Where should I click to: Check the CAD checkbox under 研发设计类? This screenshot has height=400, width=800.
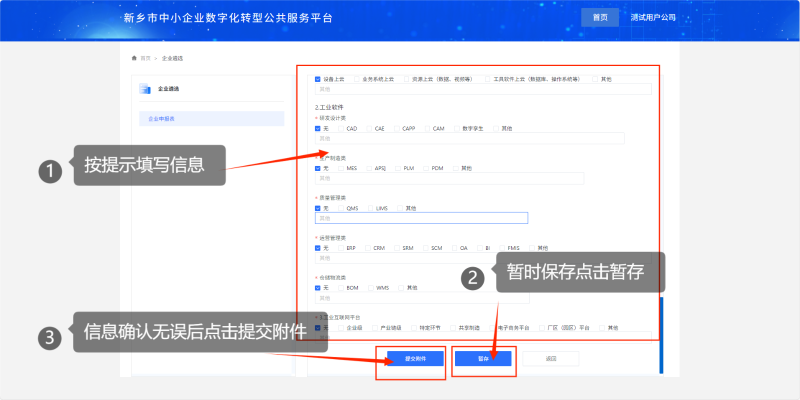[340, 129]
